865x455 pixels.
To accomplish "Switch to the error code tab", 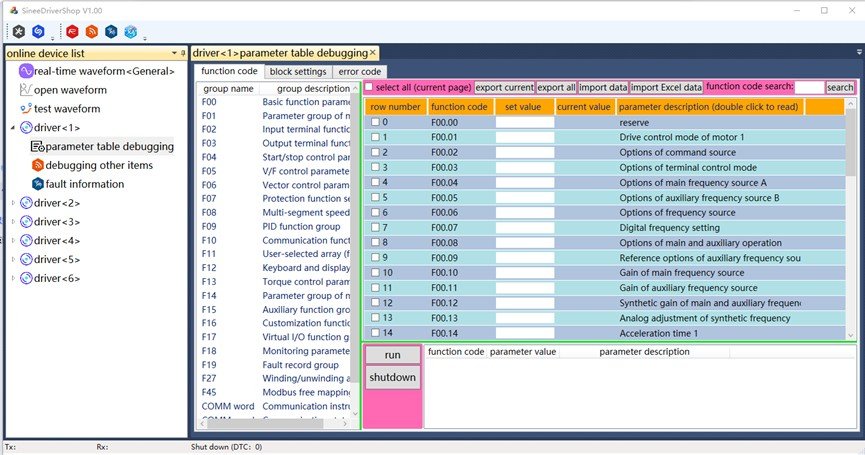I will click(359, 72).
